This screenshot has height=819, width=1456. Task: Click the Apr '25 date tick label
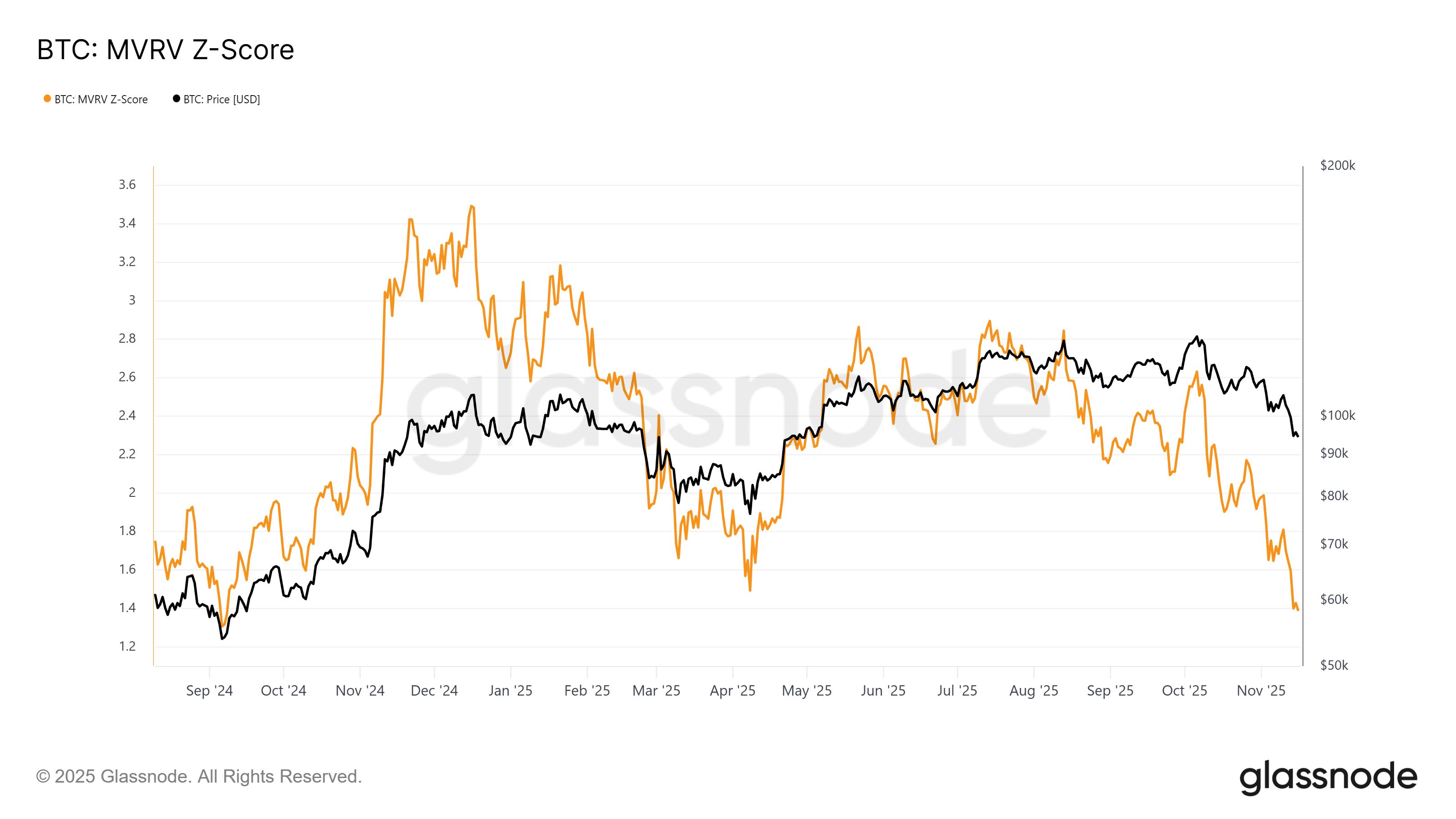point(733,691)
